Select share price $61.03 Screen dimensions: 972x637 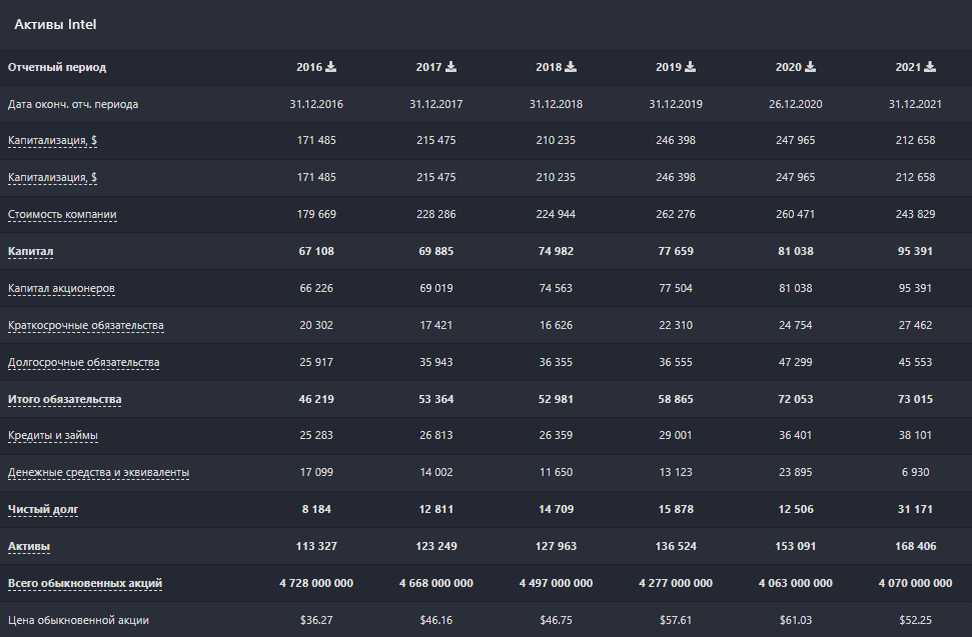pos(795,620)
